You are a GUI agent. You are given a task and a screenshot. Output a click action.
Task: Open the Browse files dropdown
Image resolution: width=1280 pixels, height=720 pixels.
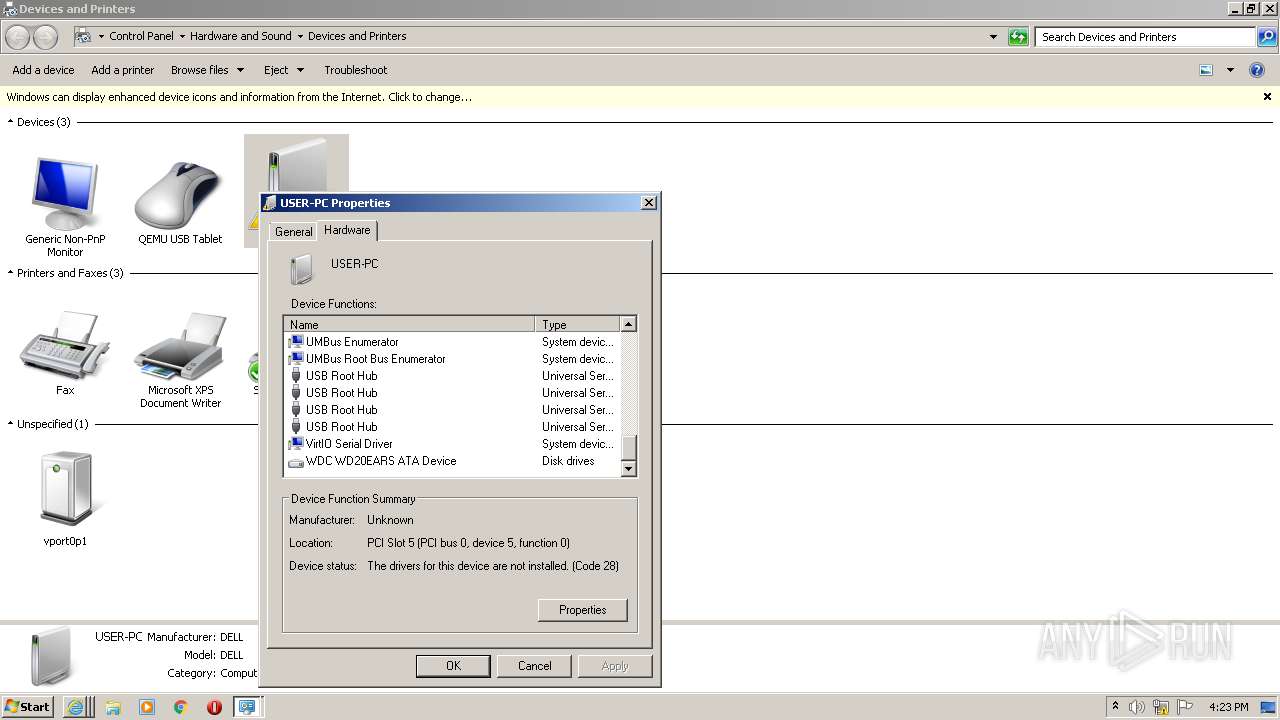(207, 70)
